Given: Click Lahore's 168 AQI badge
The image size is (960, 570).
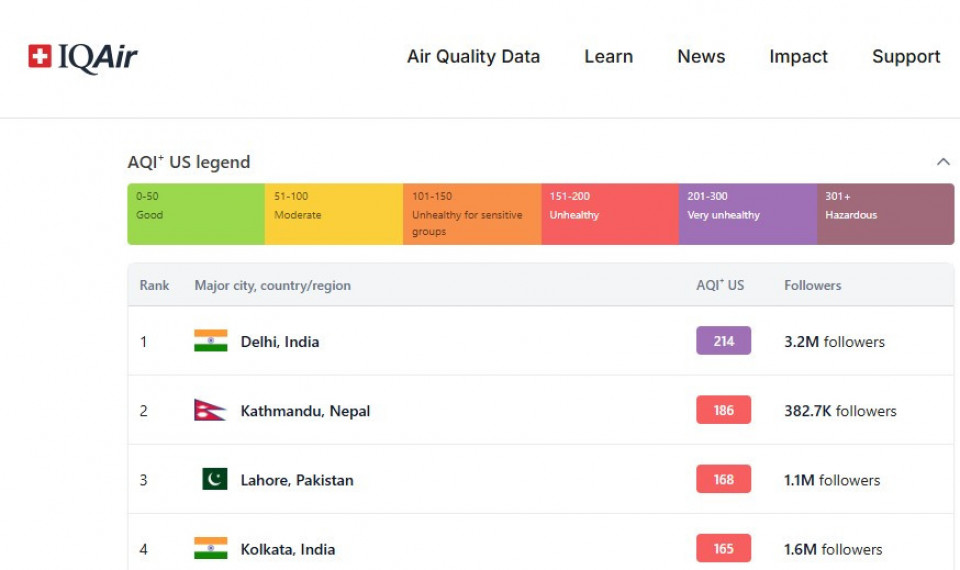Looking at the screenshot, I should pos(723,480).
